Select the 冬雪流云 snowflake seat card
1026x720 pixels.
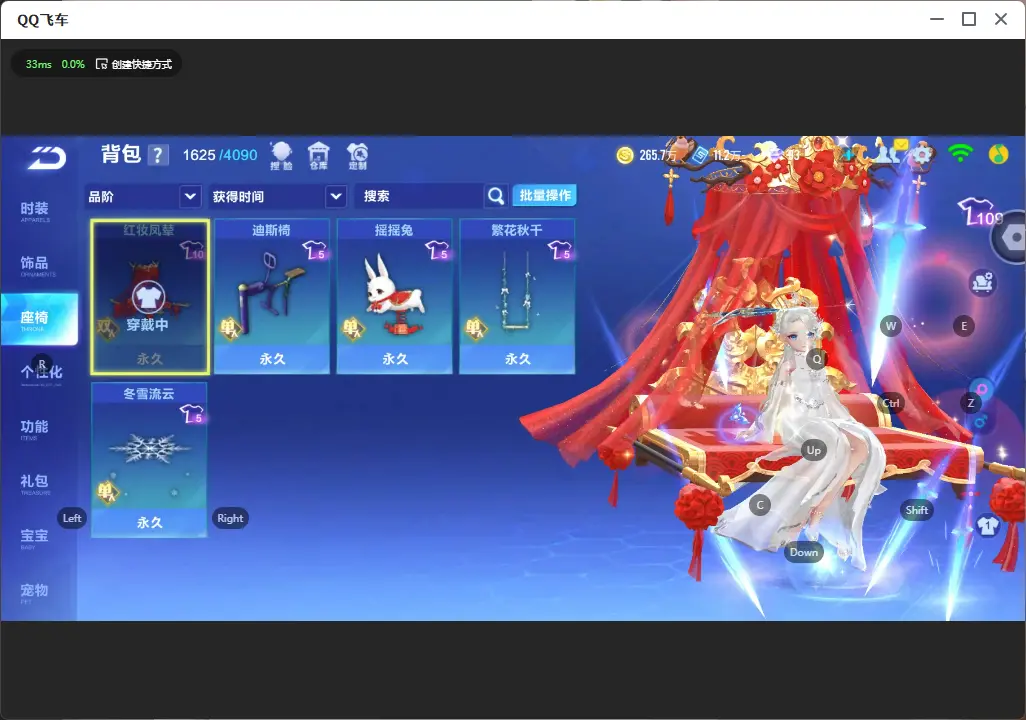tap(149, 460)
